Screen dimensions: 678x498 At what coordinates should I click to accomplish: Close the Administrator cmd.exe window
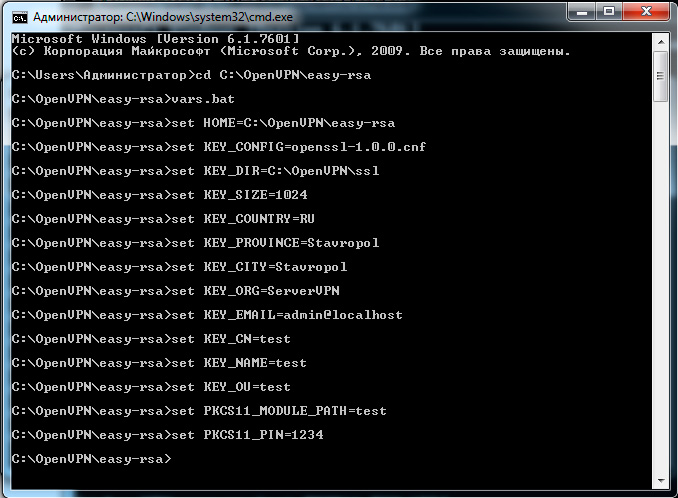point(646,12)
